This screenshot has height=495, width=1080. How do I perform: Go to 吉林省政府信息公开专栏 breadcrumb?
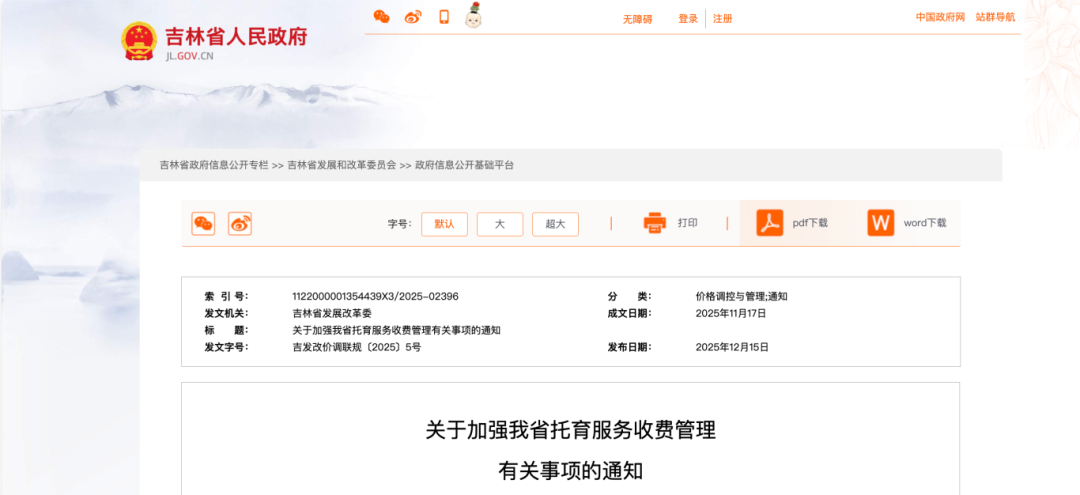pyautogui.click(x=214, y=165)
